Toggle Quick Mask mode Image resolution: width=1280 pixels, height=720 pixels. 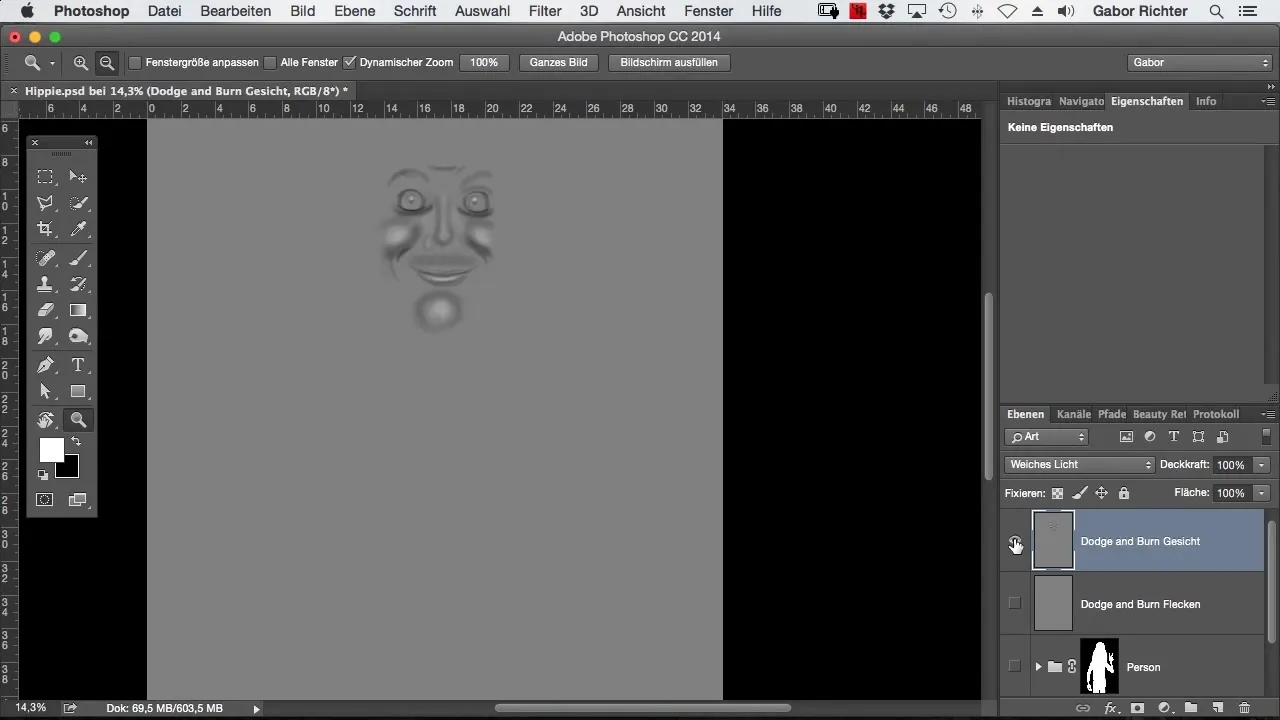(x=45, y=499)
